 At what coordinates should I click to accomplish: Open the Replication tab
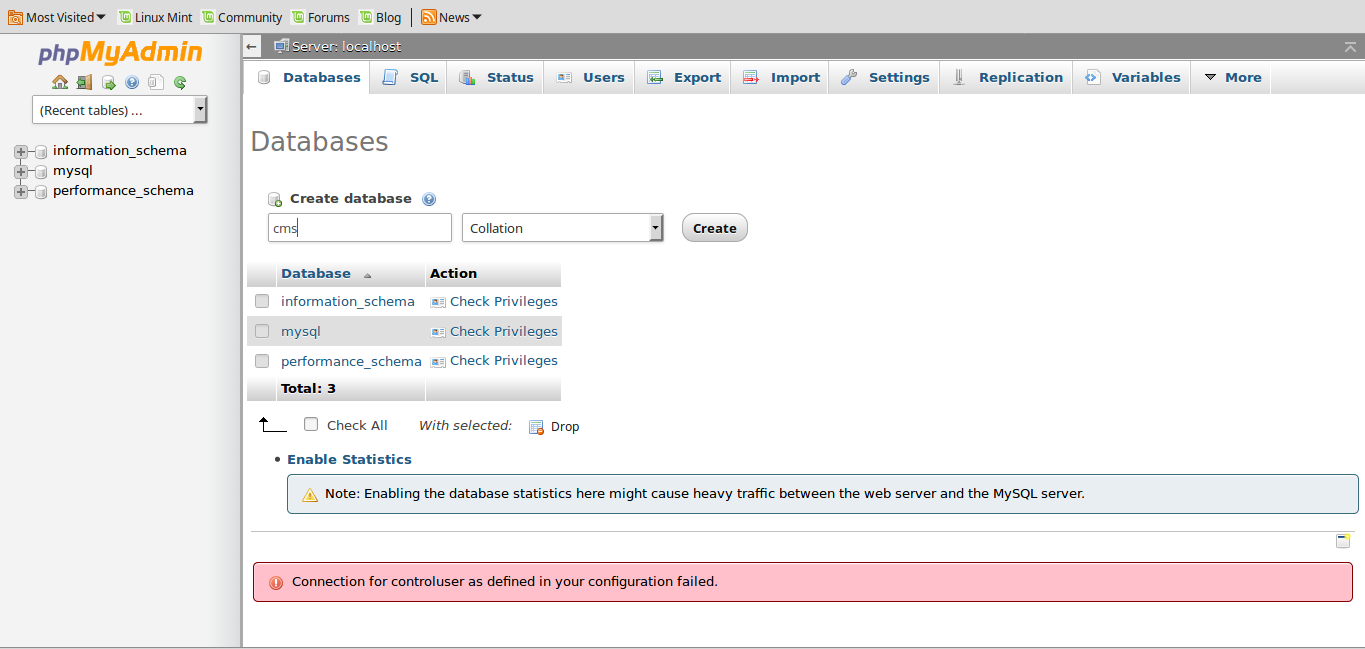point(1007,77)
